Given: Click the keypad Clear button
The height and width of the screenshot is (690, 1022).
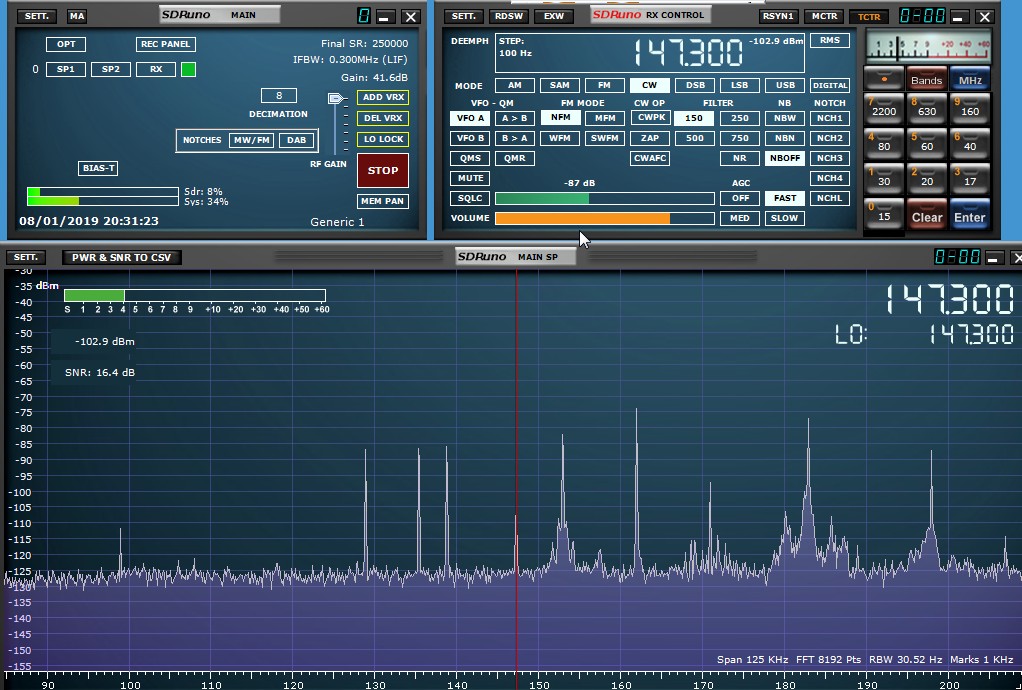Looking at the screenshot, I should click(927, 214).
